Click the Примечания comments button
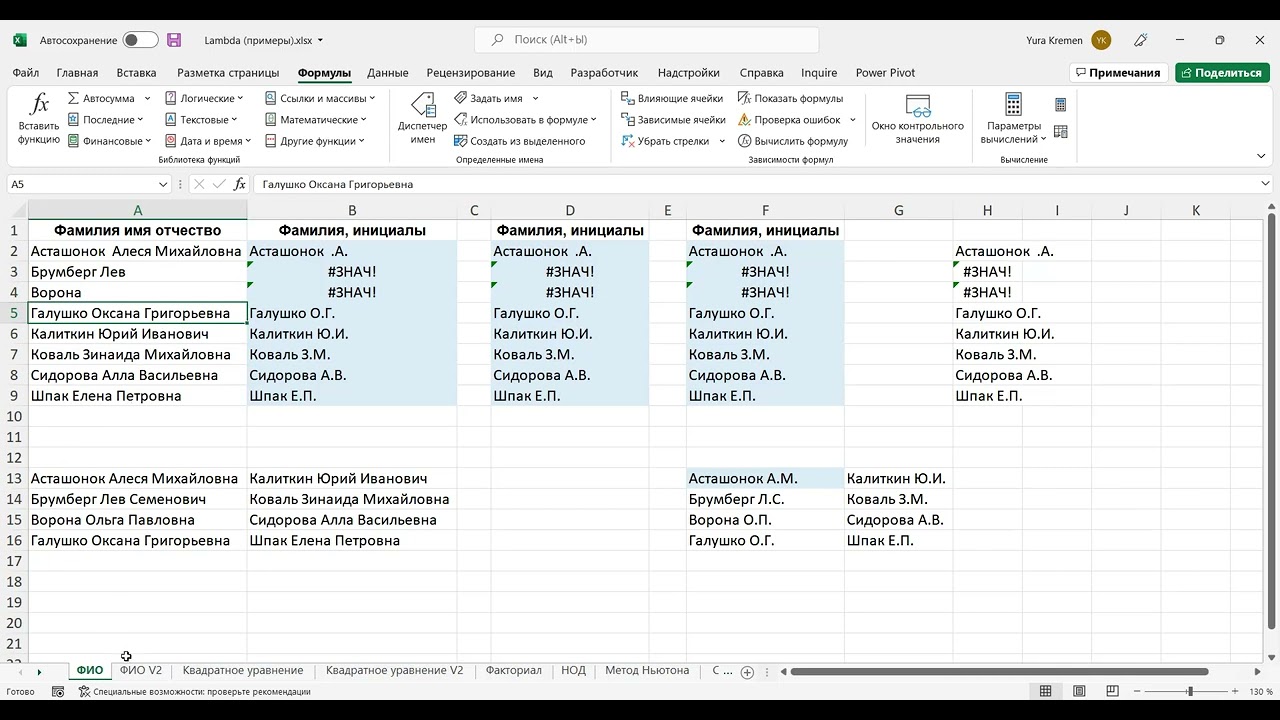 (x=1119, y=73)
